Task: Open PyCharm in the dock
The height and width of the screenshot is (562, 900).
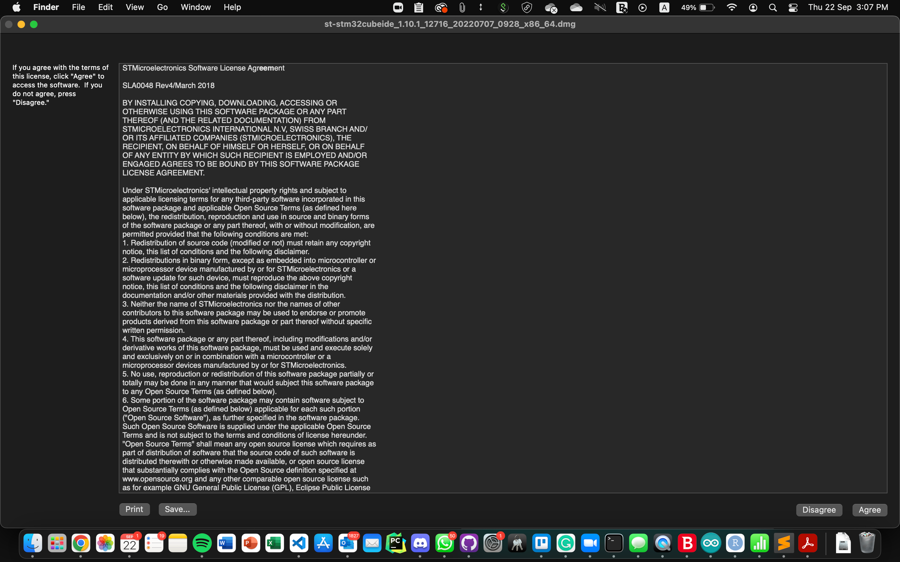Action: click(x=396, y=543)
